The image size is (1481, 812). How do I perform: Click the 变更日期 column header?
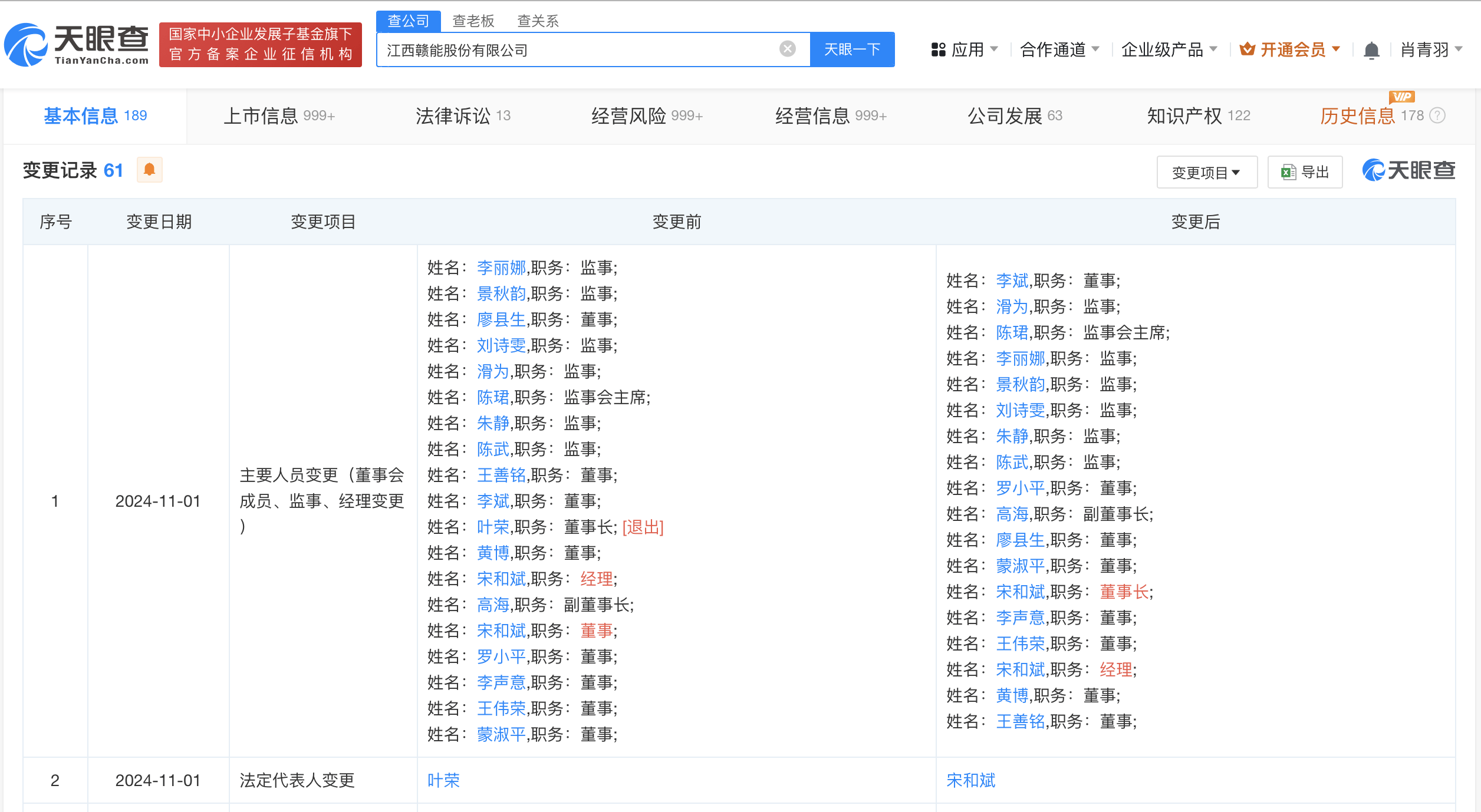coord(159,222)
